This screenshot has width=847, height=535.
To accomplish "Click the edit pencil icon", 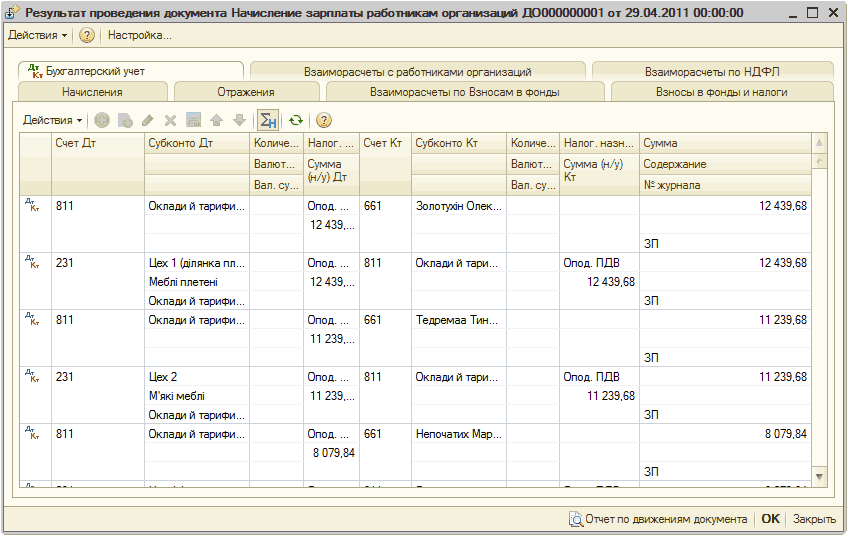I will 147,120.
